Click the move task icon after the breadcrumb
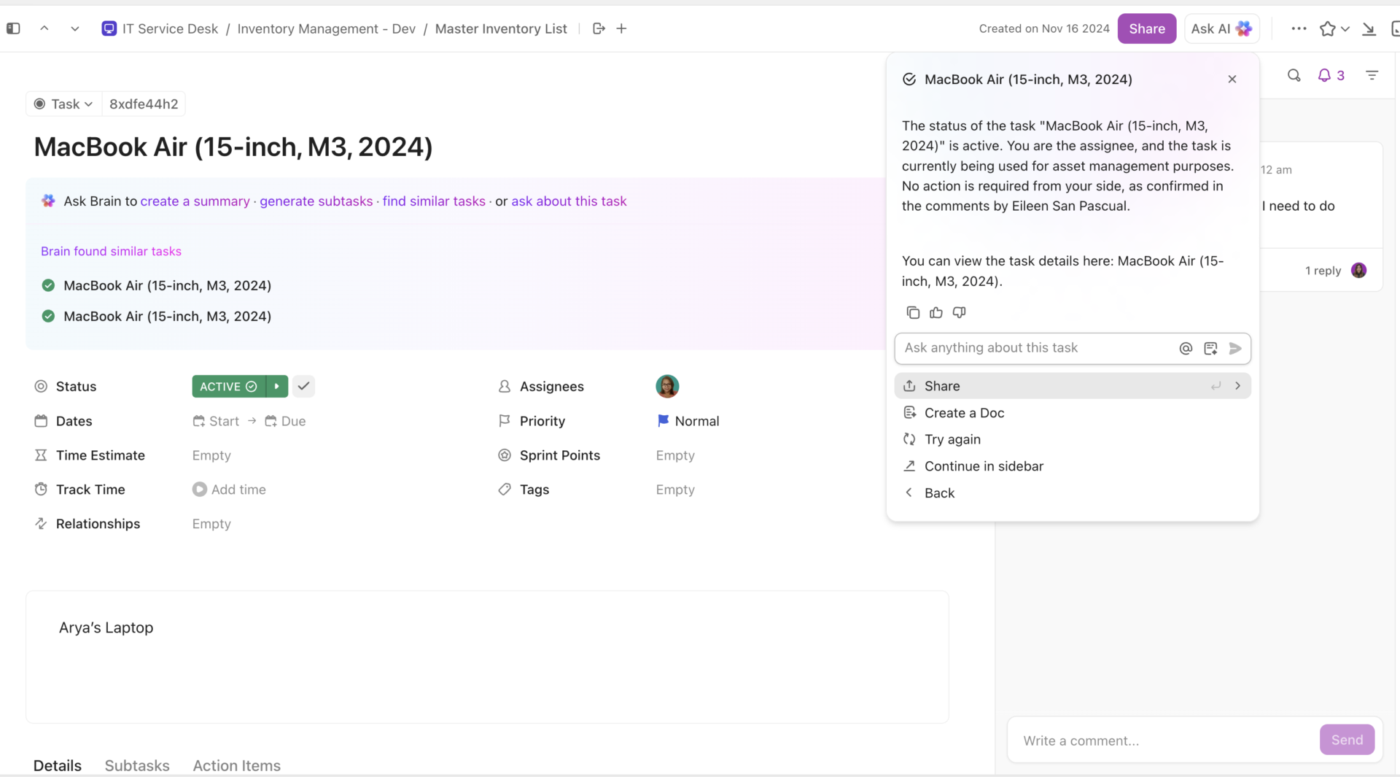The width and height of the screenshot is (1400, 777). [x=599, y=29]
